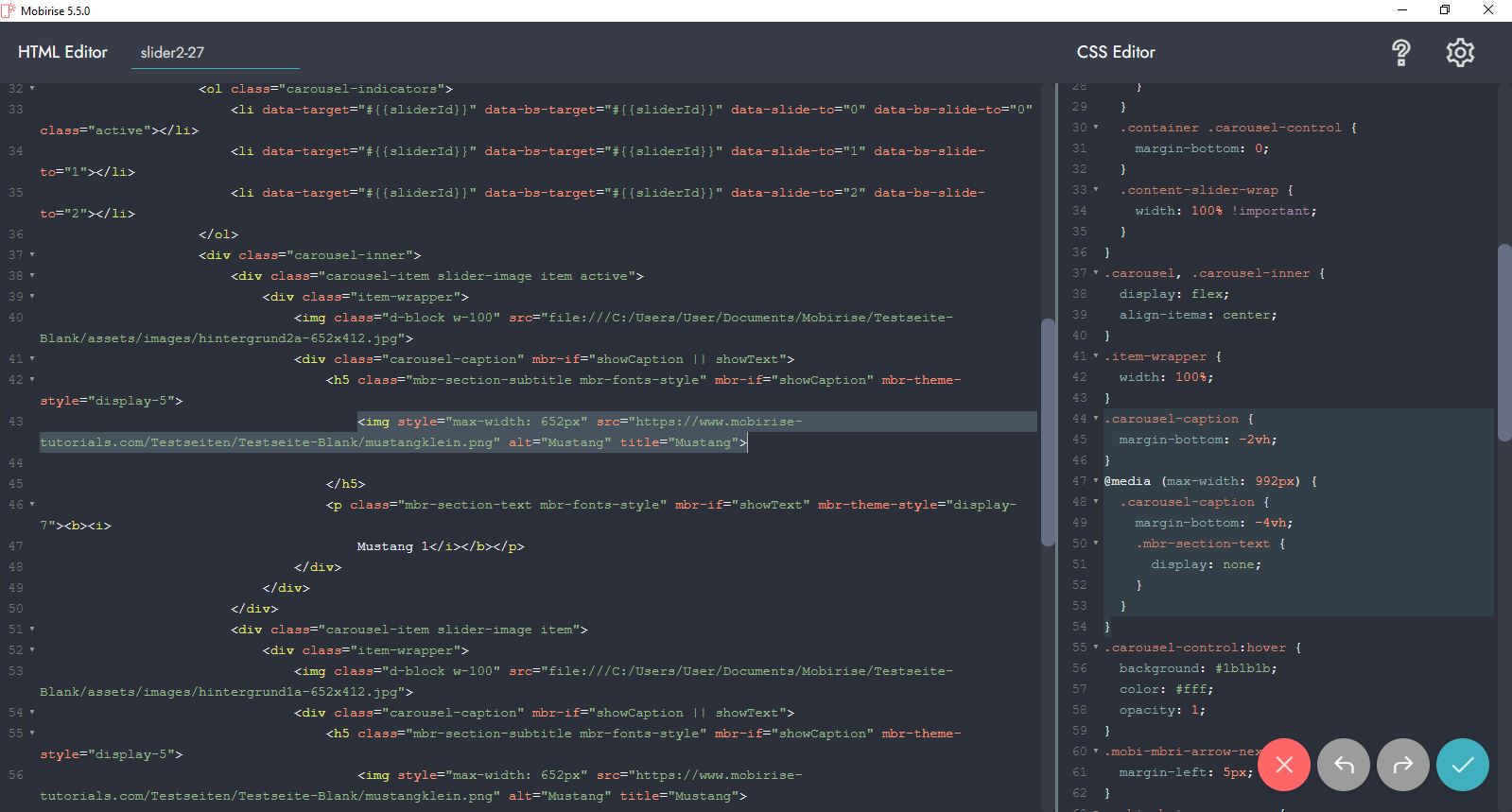Open help via the question mark icon
This screenshot has height=812, width=1512.
[1401, 52]
